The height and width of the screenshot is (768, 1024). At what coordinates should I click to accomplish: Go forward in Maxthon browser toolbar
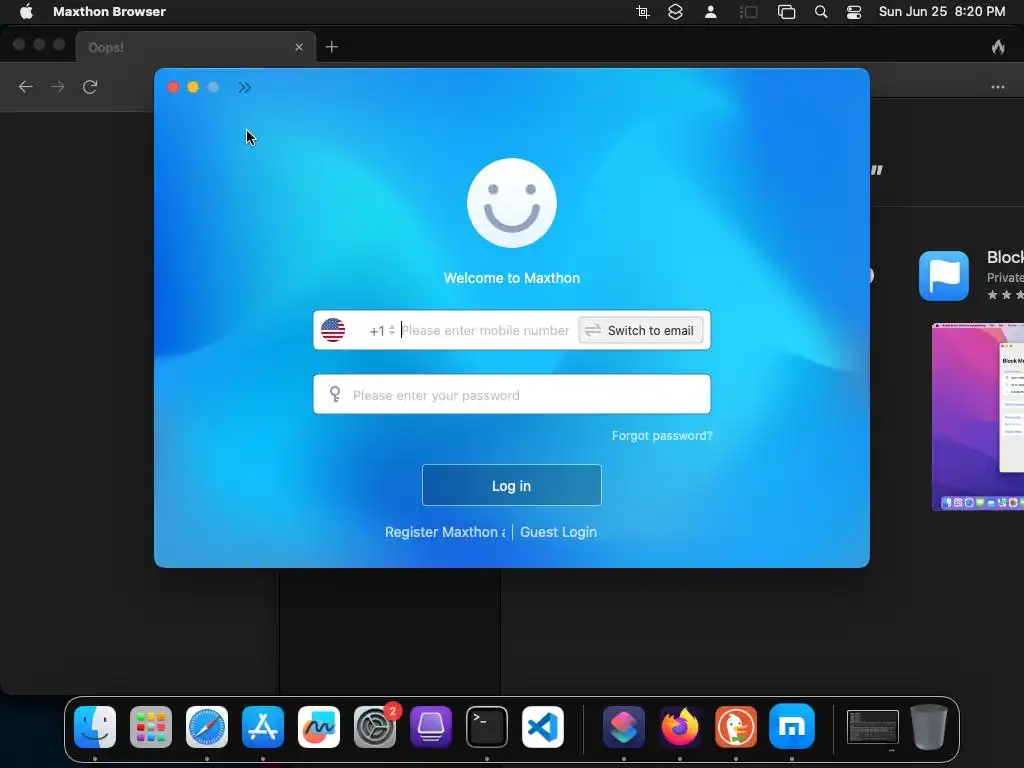pyautogui.click(x=57, y=87)
